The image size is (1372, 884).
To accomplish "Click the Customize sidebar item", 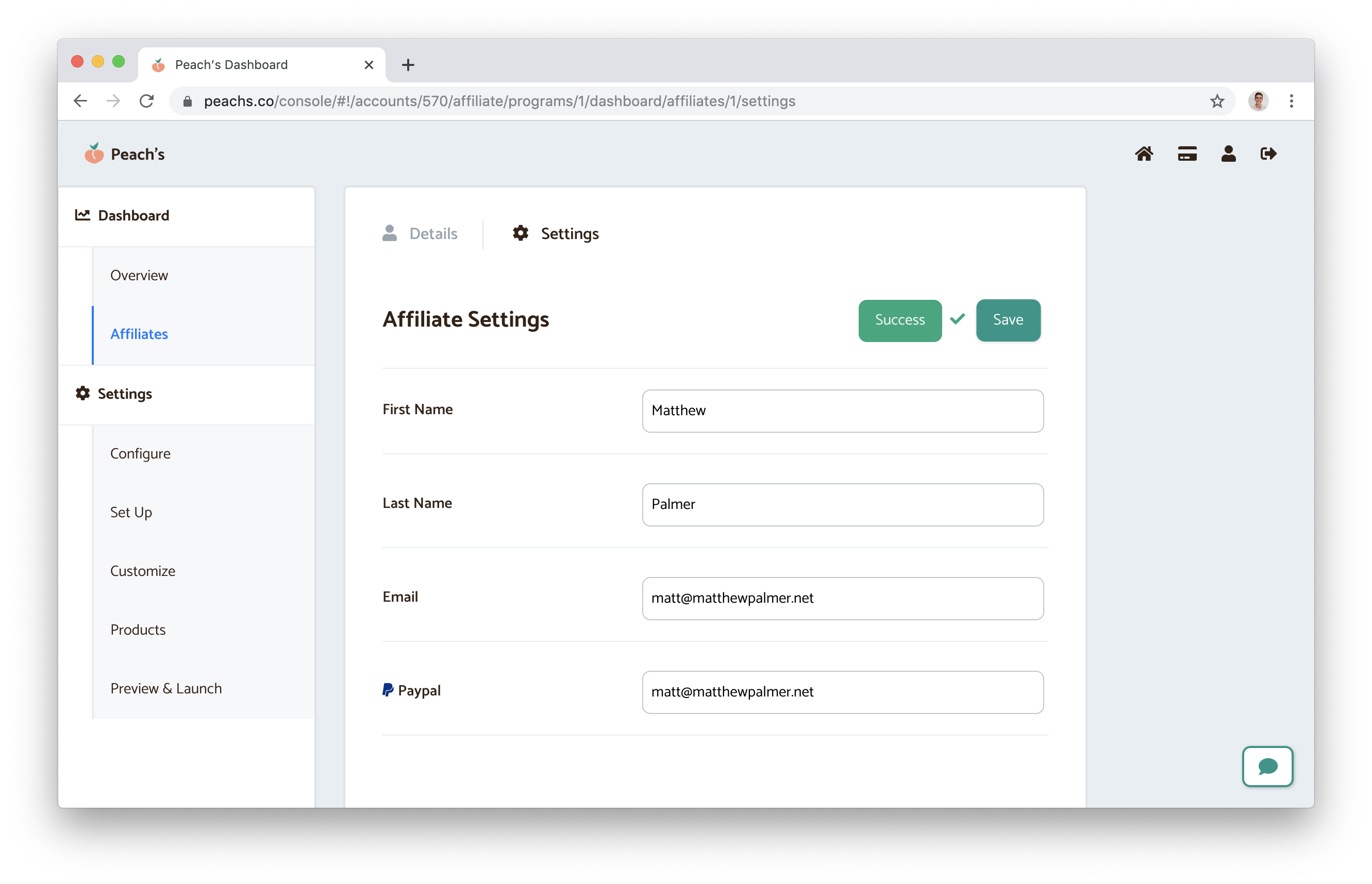I will point(143,571).
